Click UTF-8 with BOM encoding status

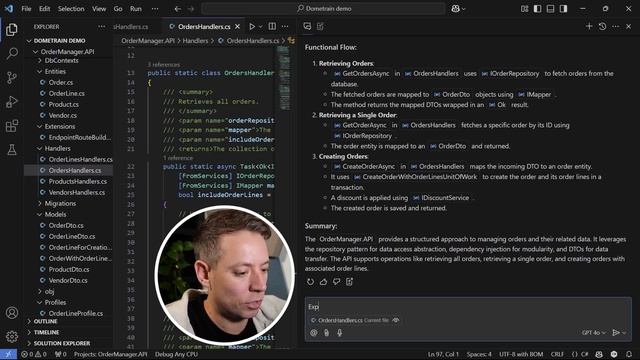521,354
